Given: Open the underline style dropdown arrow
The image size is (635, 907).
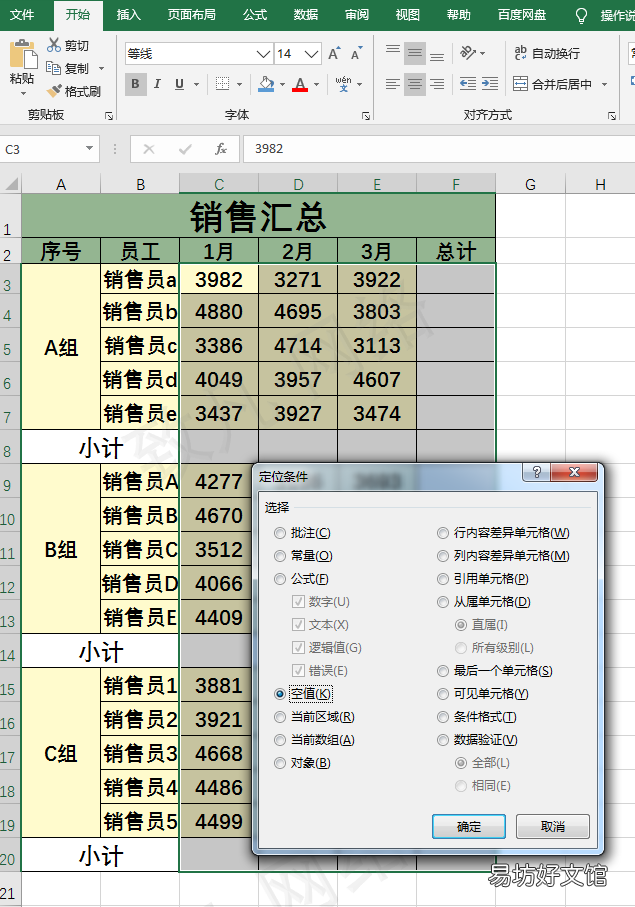Looking at the screenshot, I should point(197,84).
